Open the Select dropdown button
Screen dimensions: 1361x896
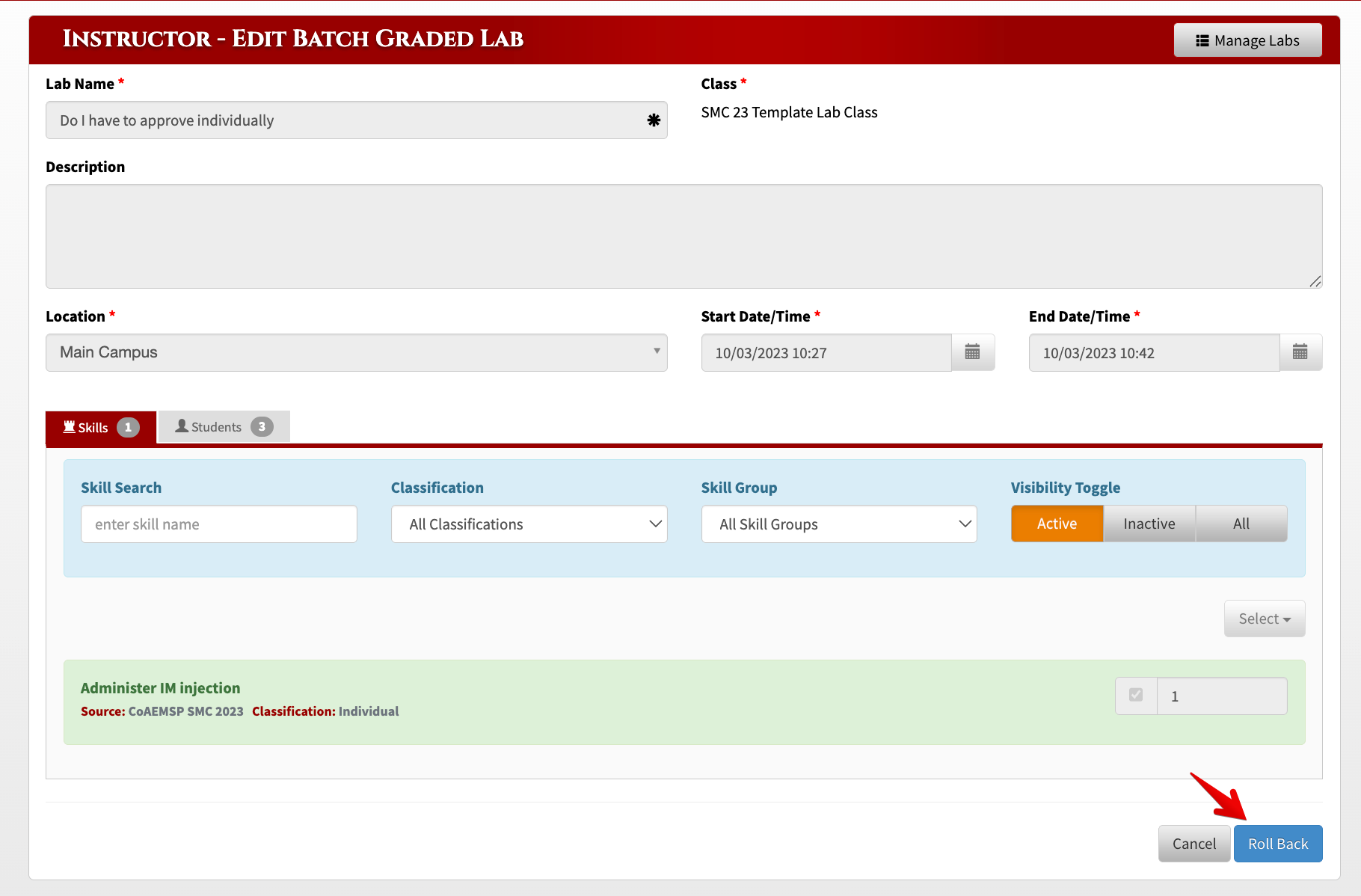1264,619
